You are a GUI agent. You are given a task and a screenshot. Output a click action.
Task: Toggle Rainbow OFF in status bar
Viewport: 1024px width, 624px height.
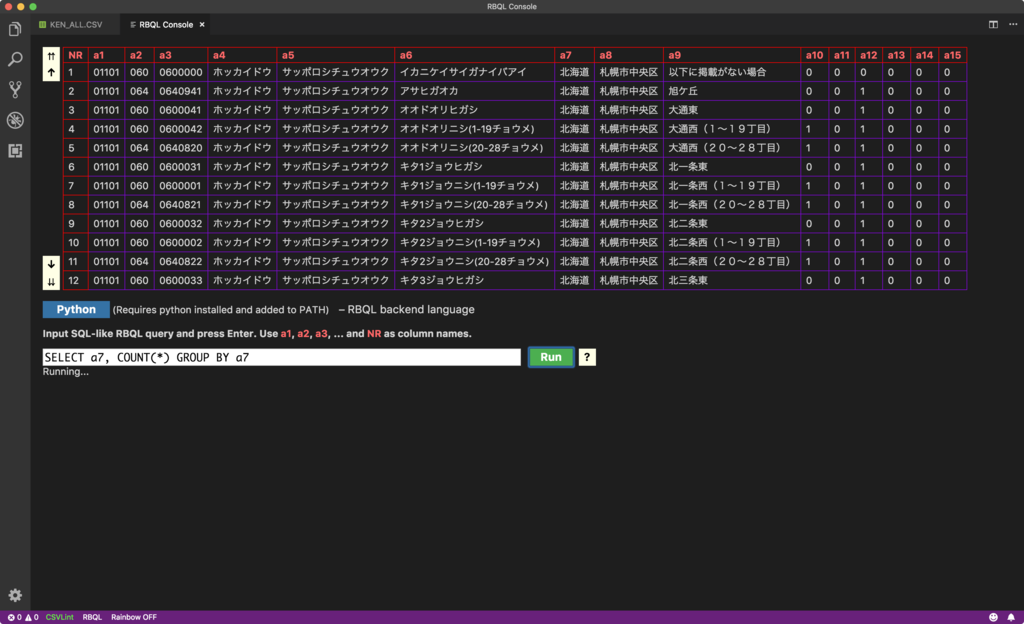(134, 617)
